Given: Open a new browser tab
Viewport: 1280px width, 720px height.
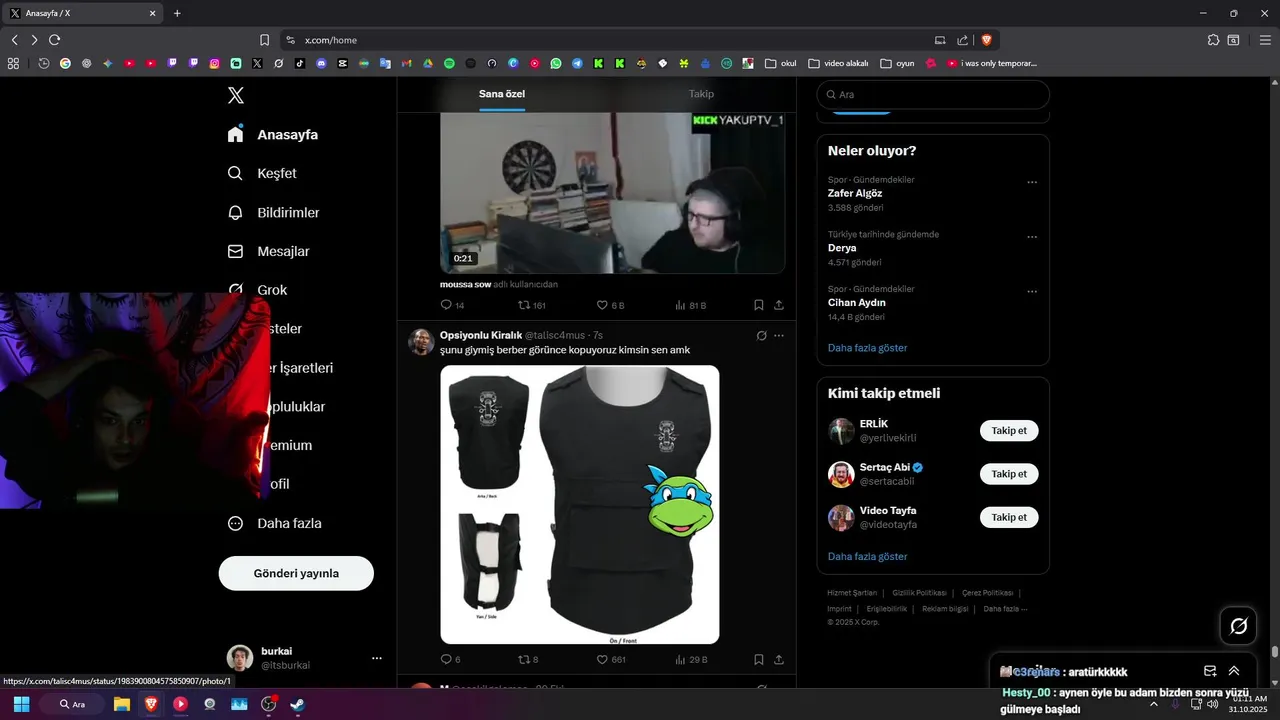Looking at the screenshot, I should [177, 13].
